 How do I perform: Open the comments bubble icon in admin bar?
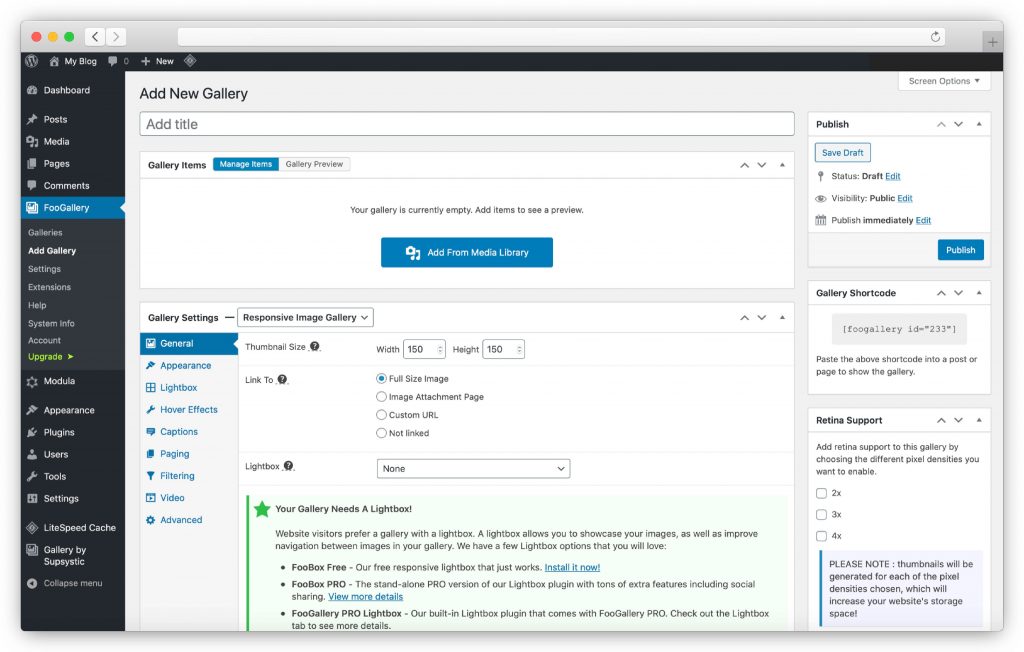click(113, 61)
